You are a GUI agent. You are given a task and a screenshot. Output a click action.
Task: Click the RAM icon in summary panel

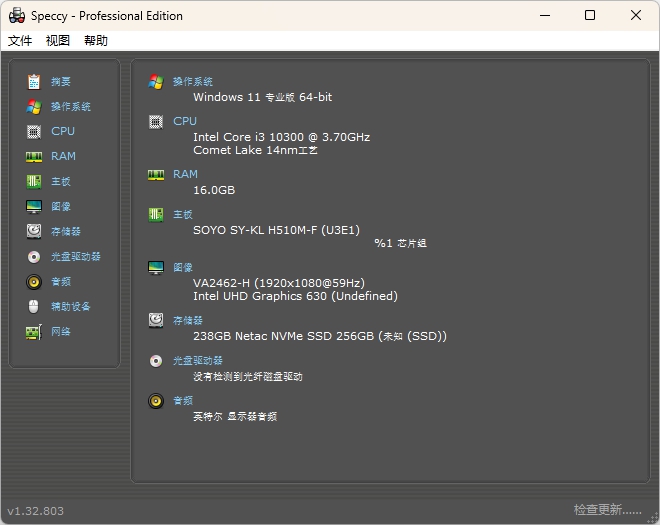click(x=156, y=175)
